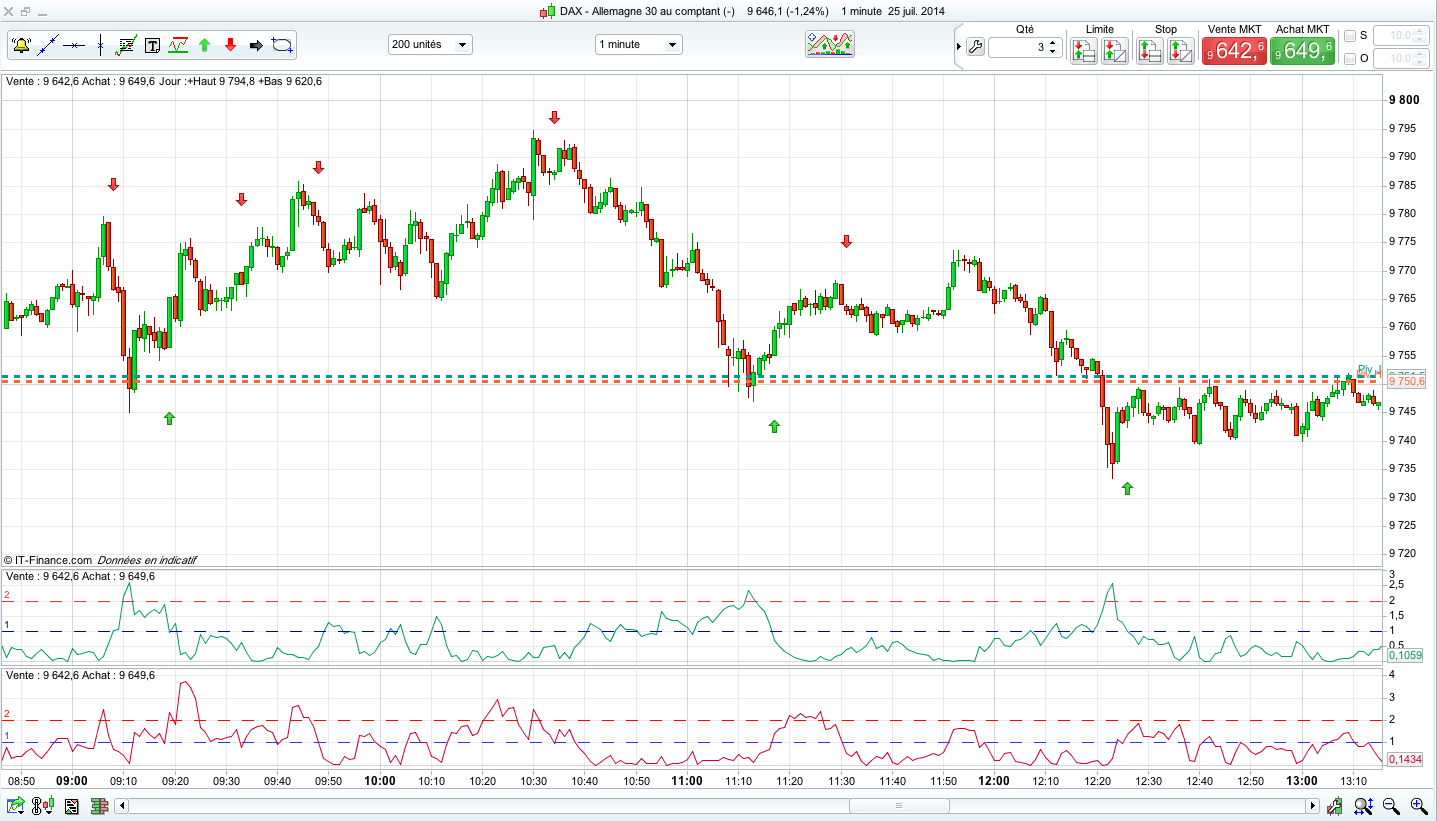Select the trend line drawing tool
The height and width of the screenshot is (821, 1437).
[x=48, y=45]
